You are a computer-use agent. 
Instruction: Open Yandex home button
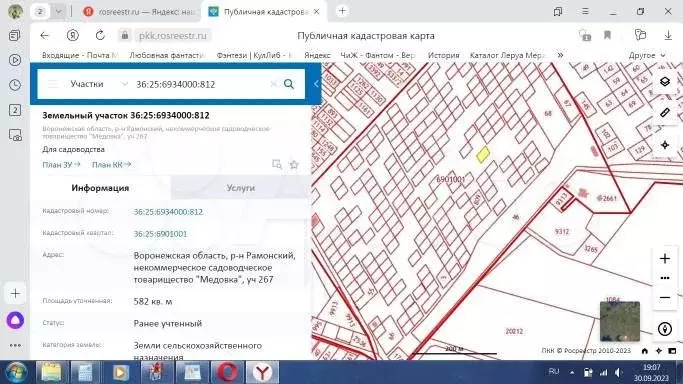pos(73,36)
